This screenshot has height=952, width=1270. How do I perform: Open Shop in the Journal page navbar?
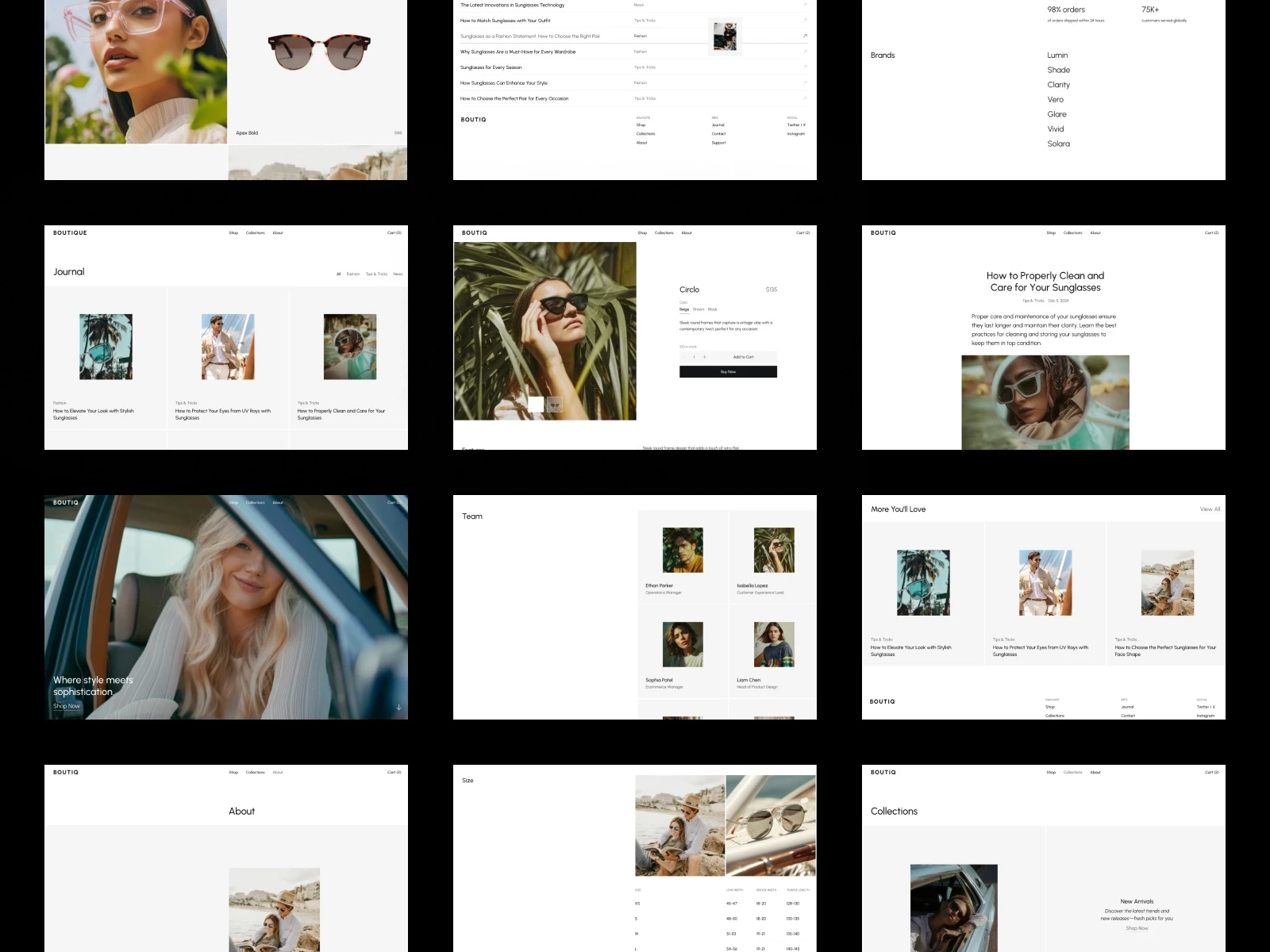pyautogui.click(x=233, y=232)
